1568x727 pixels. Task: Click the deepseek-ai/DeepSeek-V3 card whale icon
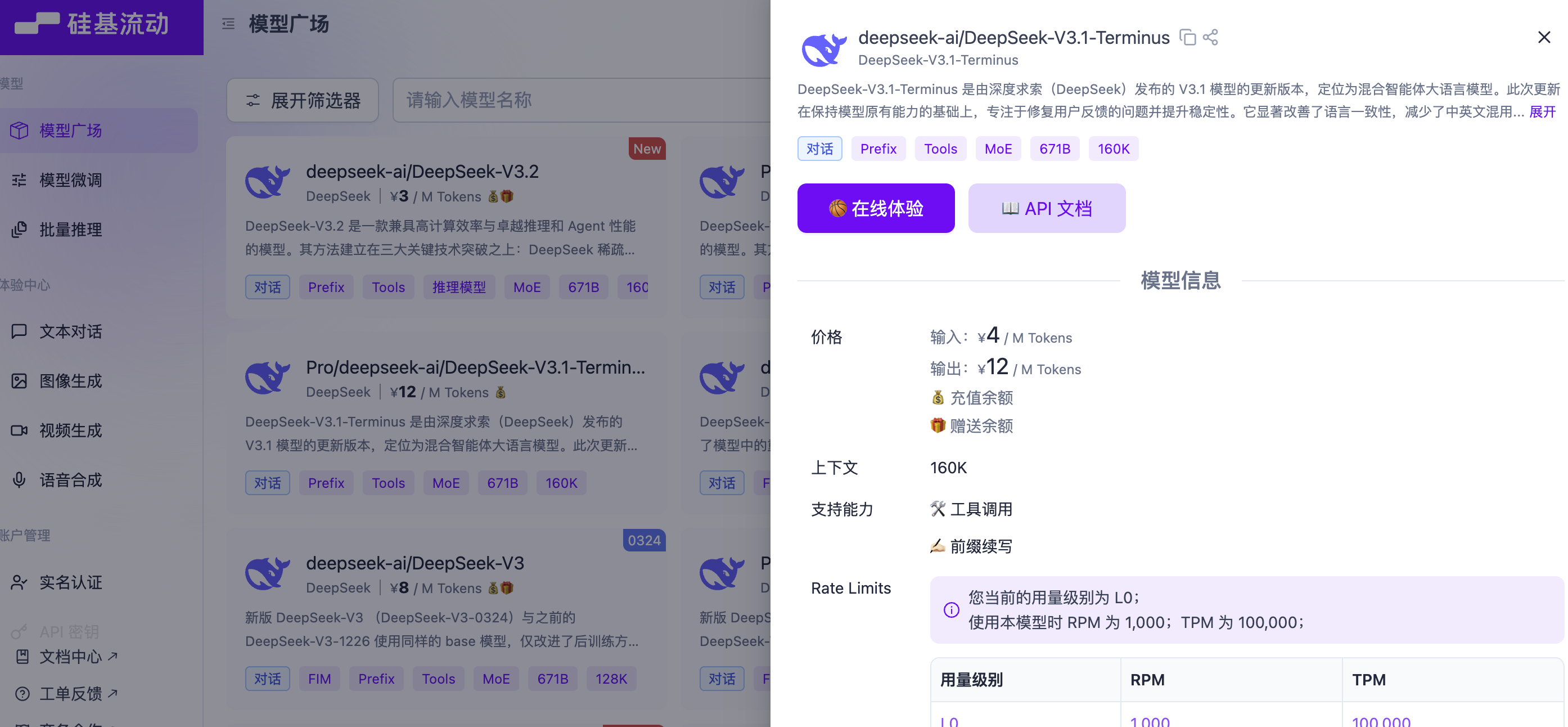[267, 573]
